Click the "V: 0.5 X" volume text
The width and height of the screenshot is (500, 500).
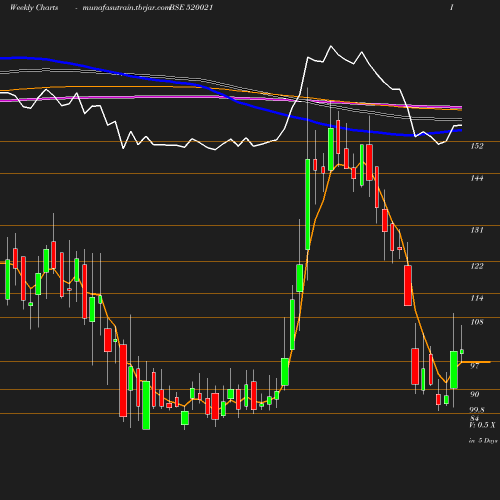coord(482,425)
